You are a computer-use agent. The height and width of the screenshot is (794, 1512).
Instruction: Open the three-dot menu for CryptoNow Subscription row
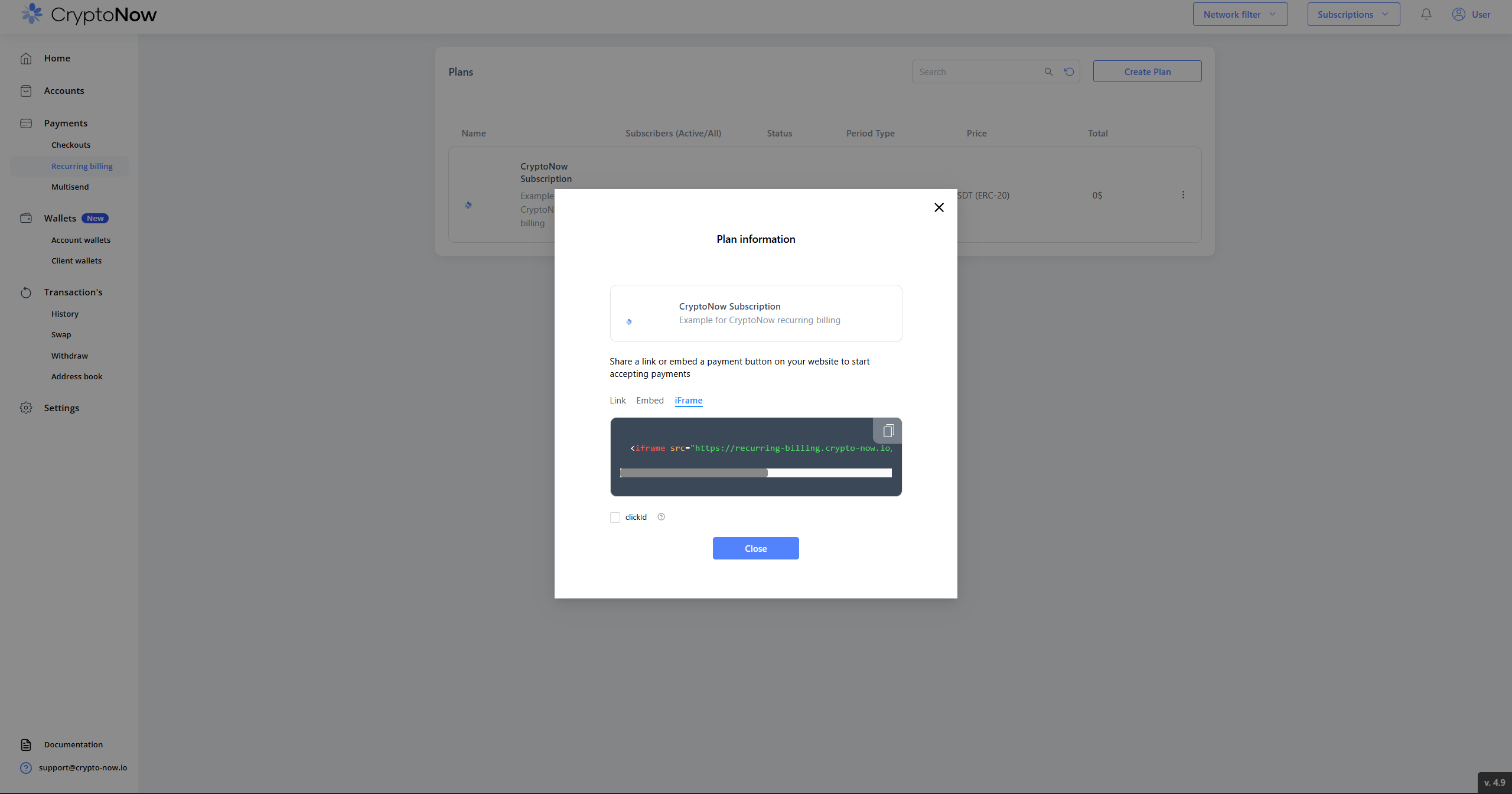pyautogui.click(x=1183, y=195)
